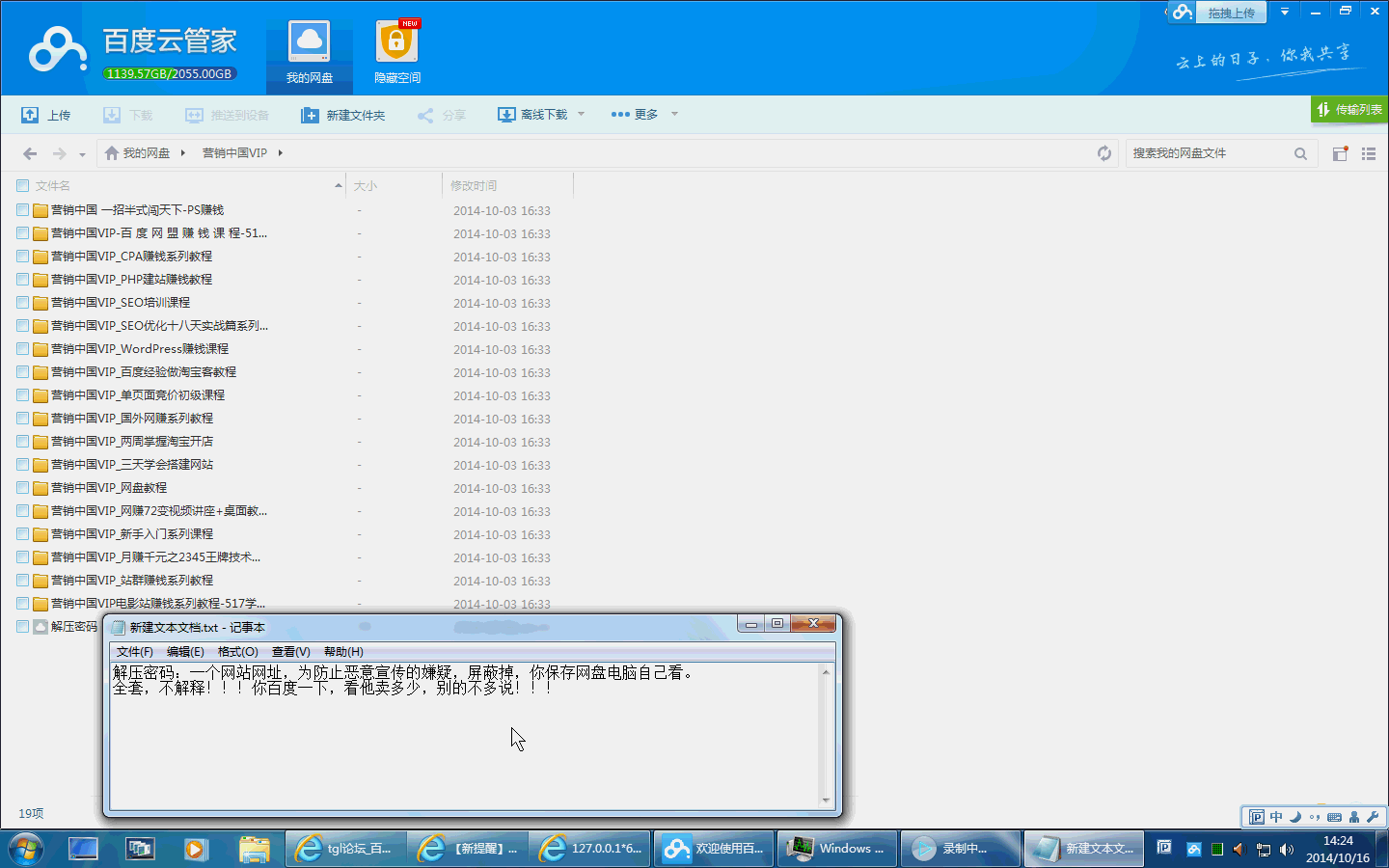The image size is (1389, 868).
Task: Check the 营销中国VIP_PHP建站赚钱教程 checkbox
Action: [22, 280]
